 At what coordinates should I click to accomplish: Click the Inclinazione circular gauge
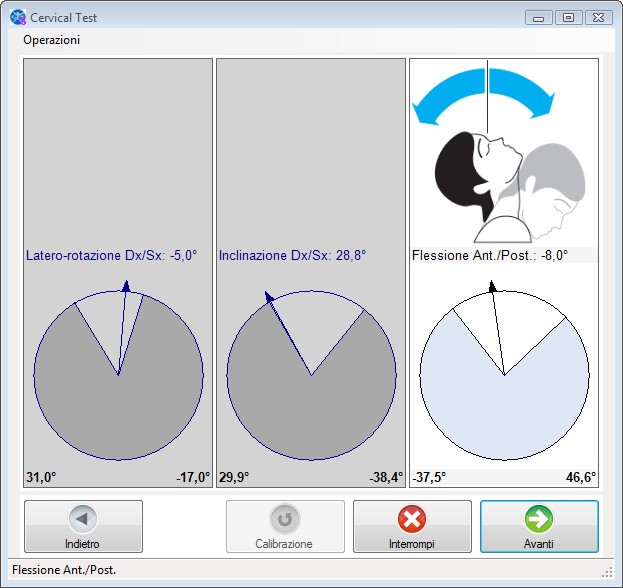[x=312, y=375]
